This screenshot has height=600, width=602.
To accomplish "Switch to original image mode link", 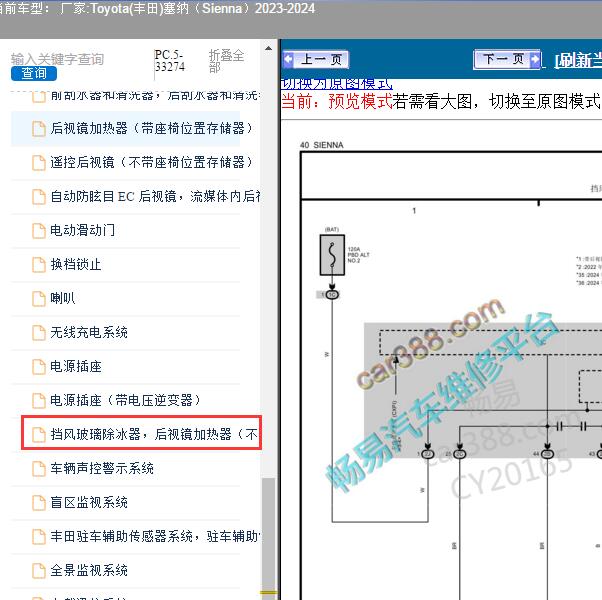I will [337, 84].
